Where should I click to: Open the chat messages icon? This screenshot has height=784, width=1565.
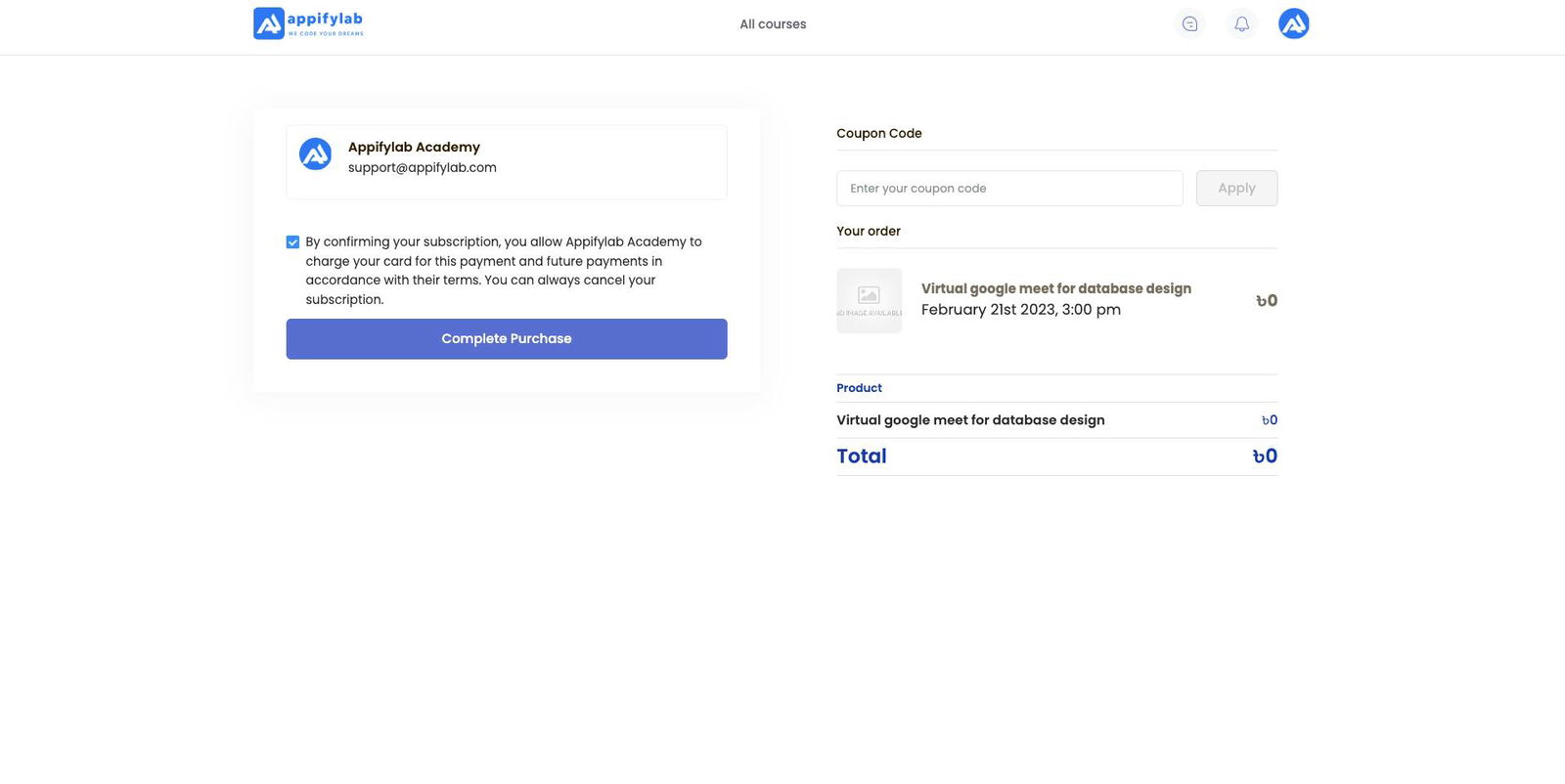pos(1189,24)
